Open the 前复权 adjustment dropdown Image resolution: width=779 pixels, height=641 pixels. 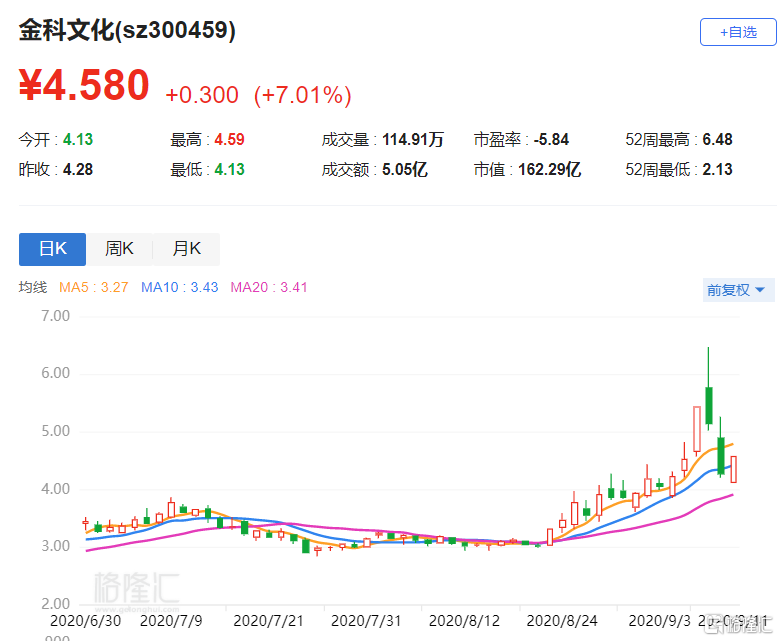pos(737,290)
